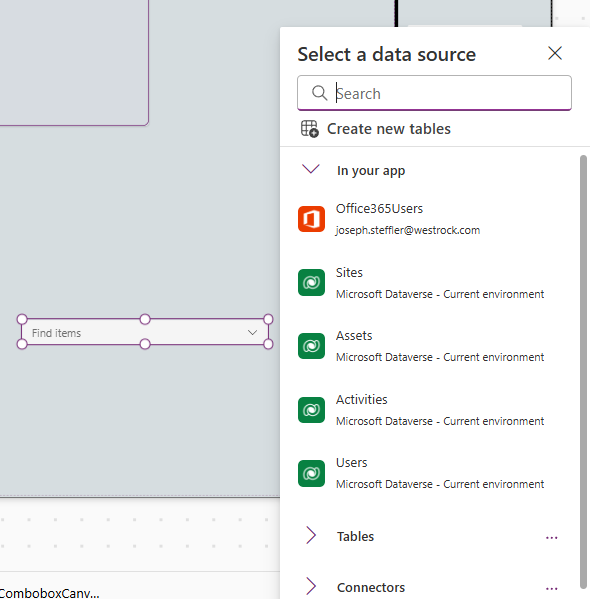The width and height of the screenshot is (590, 599).
Task: Click Microsoft Dataverse subtitle under Sites
Action: [x=440, y=294]
